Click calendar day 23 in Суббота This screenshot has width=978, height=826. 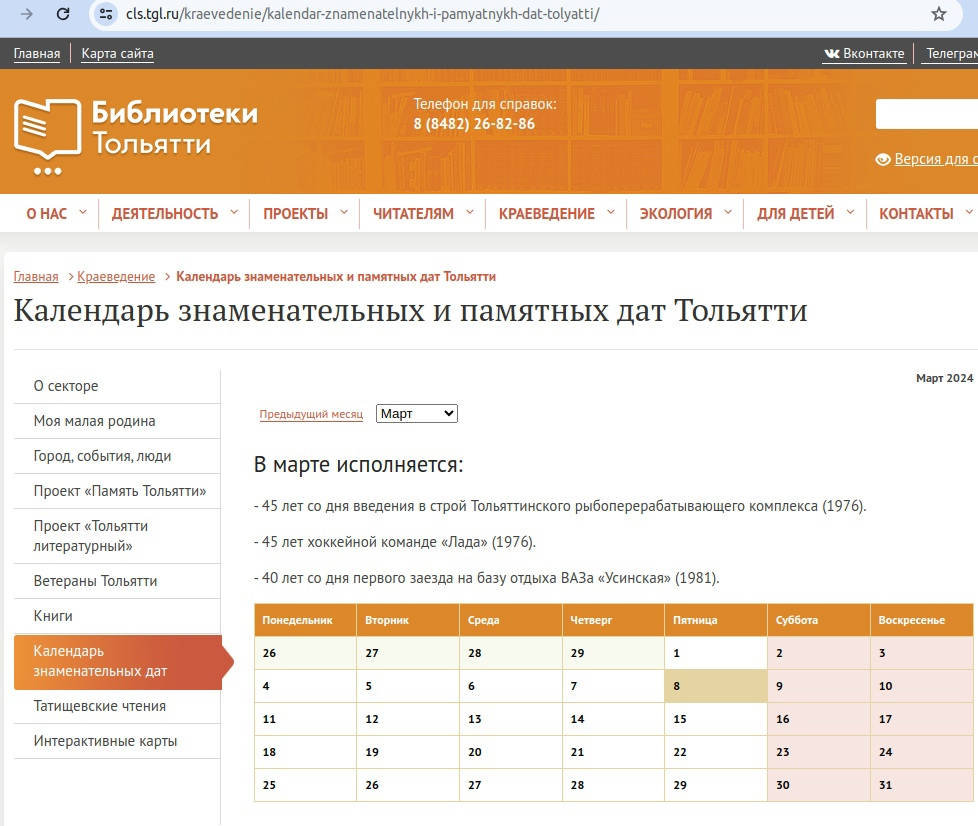click(x=818, y=752)
